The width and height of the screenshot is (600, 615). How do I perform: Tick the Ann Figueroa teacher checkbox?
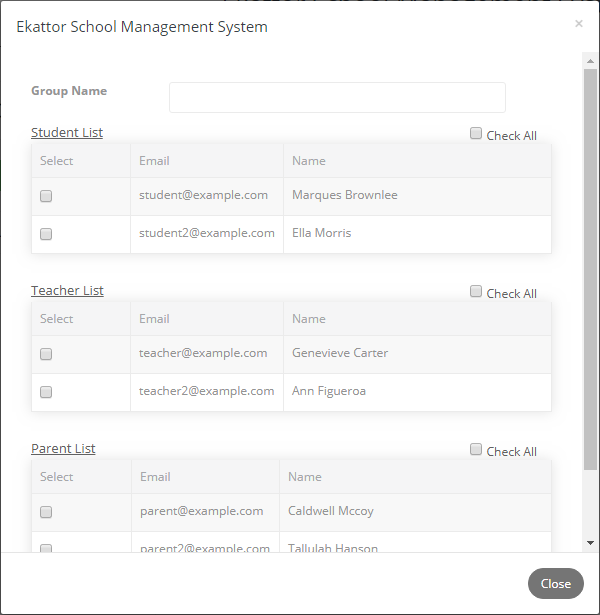pyautogui.click(x=46, y=392)
